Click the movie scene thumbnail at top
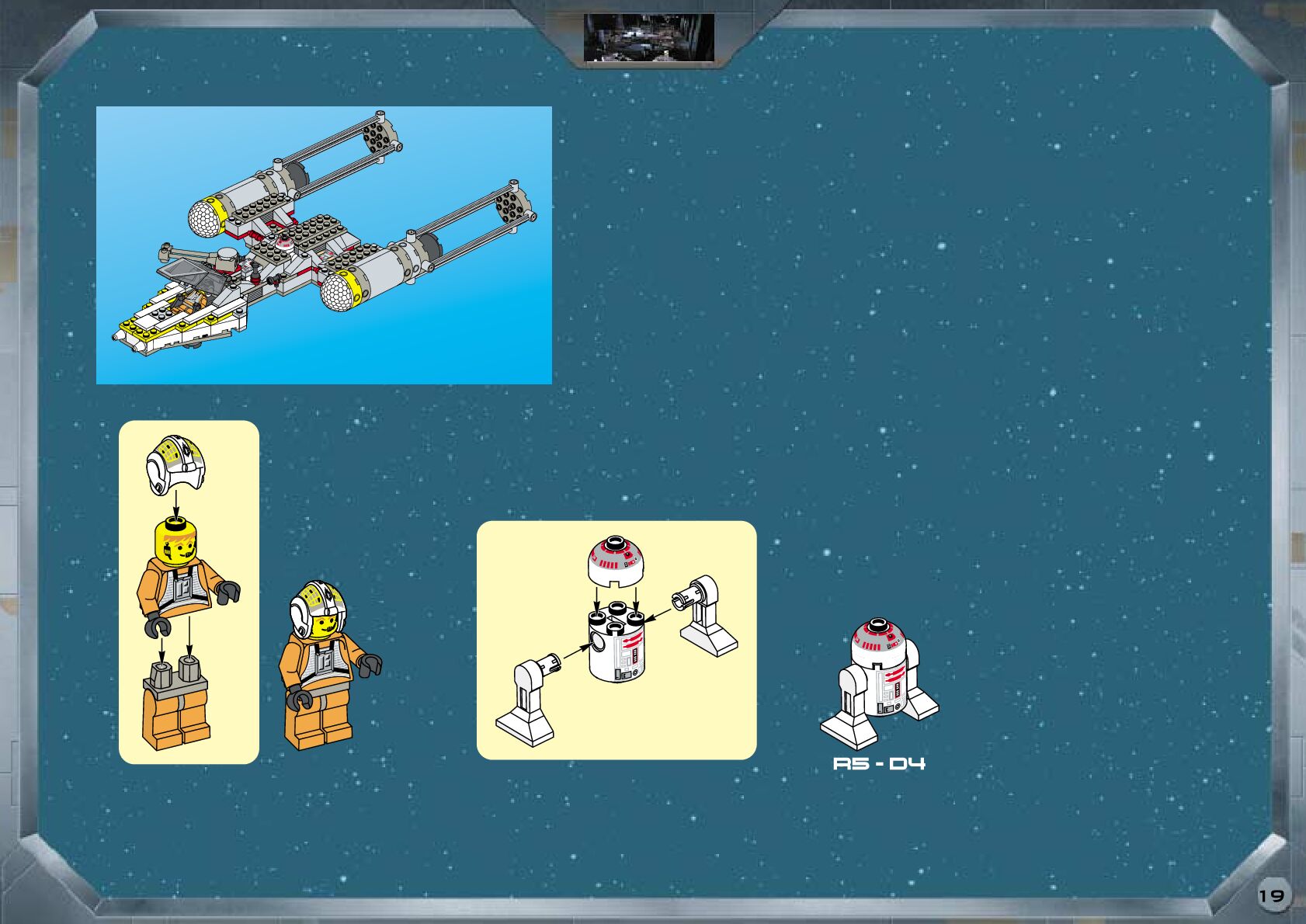 tap(648, 37)
